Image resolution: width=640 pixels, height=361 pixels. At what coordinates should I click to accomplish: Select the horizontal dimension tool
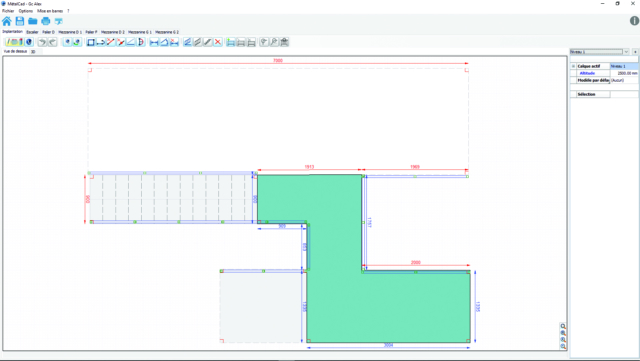[154, 42]
